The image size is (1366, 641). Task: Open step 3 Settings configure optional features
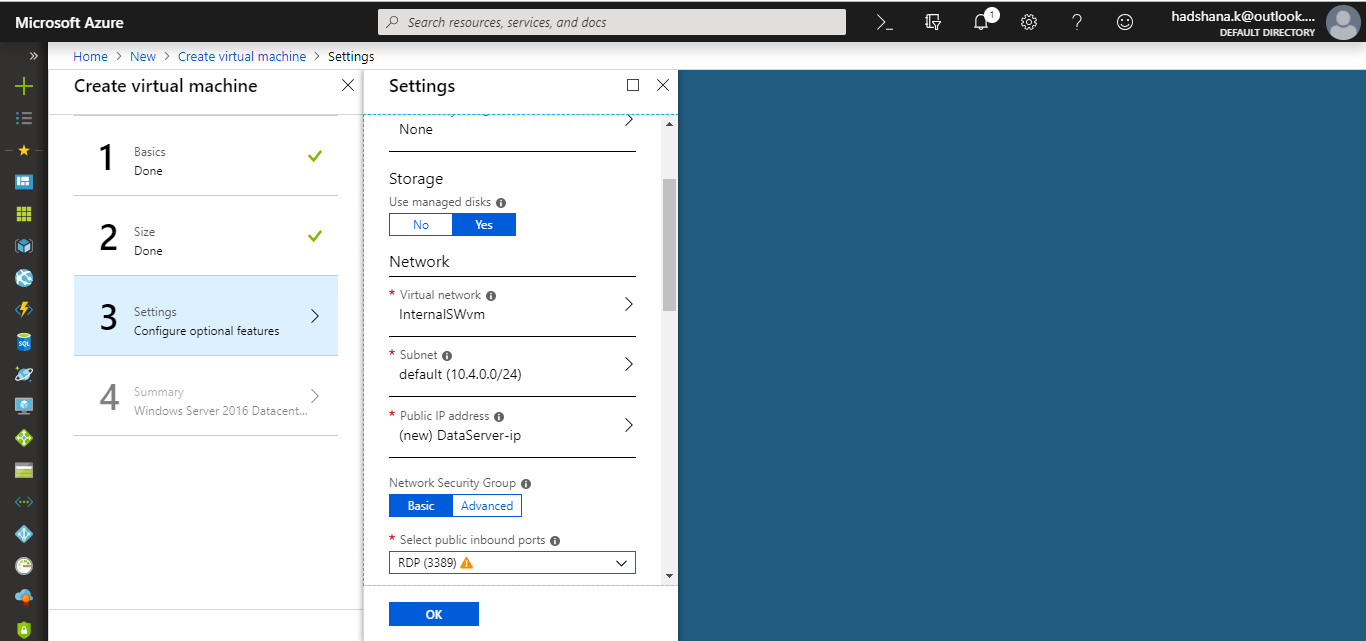tap(206, 316)
